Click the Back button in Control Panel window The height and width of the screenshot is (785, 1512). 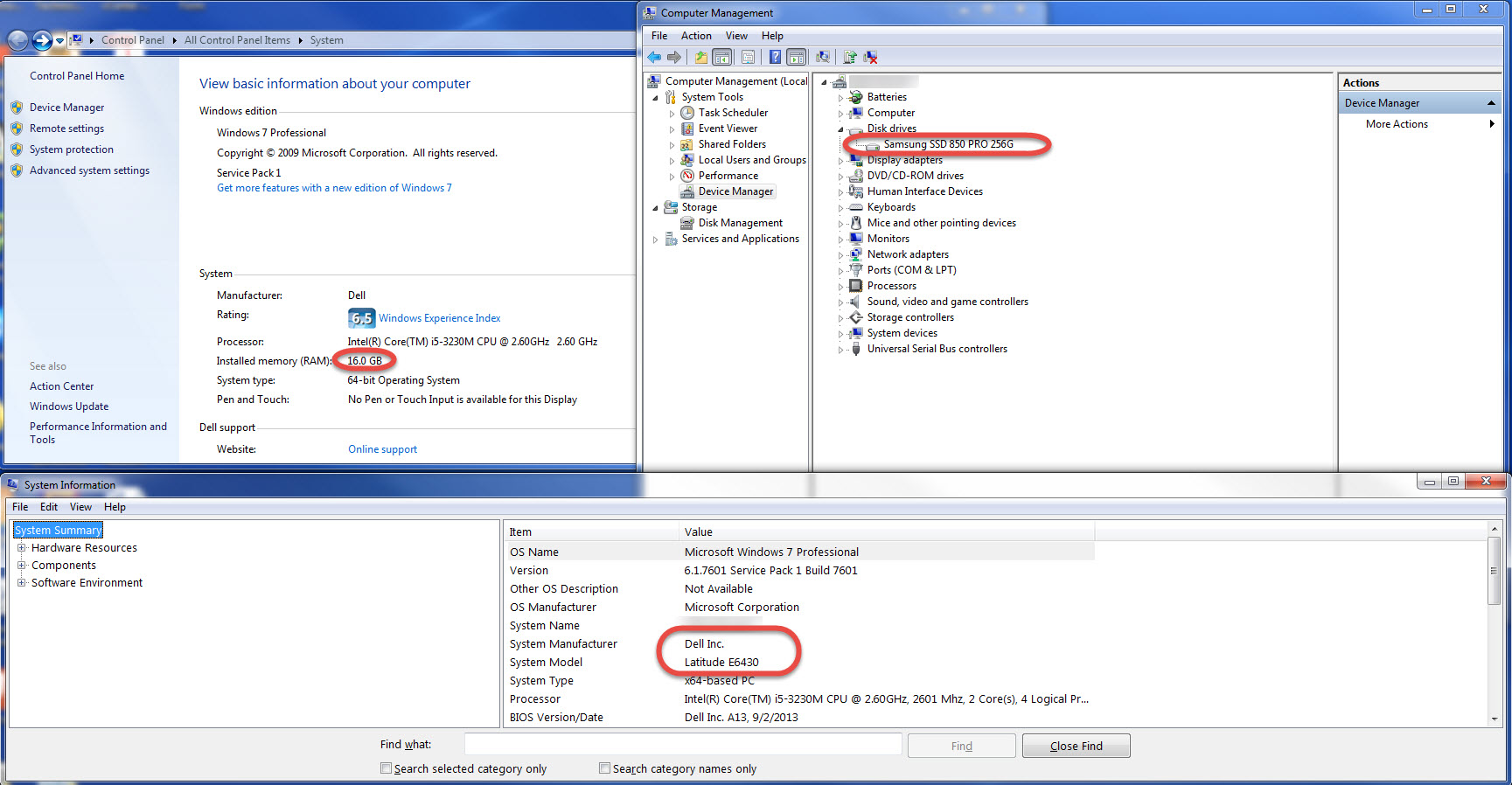click(17, 40)
